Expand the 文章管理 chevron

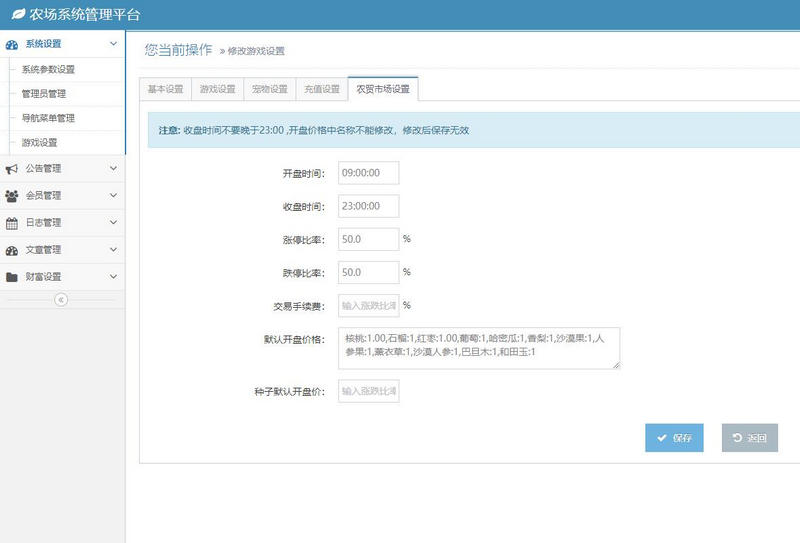click(x=113, y=250)
